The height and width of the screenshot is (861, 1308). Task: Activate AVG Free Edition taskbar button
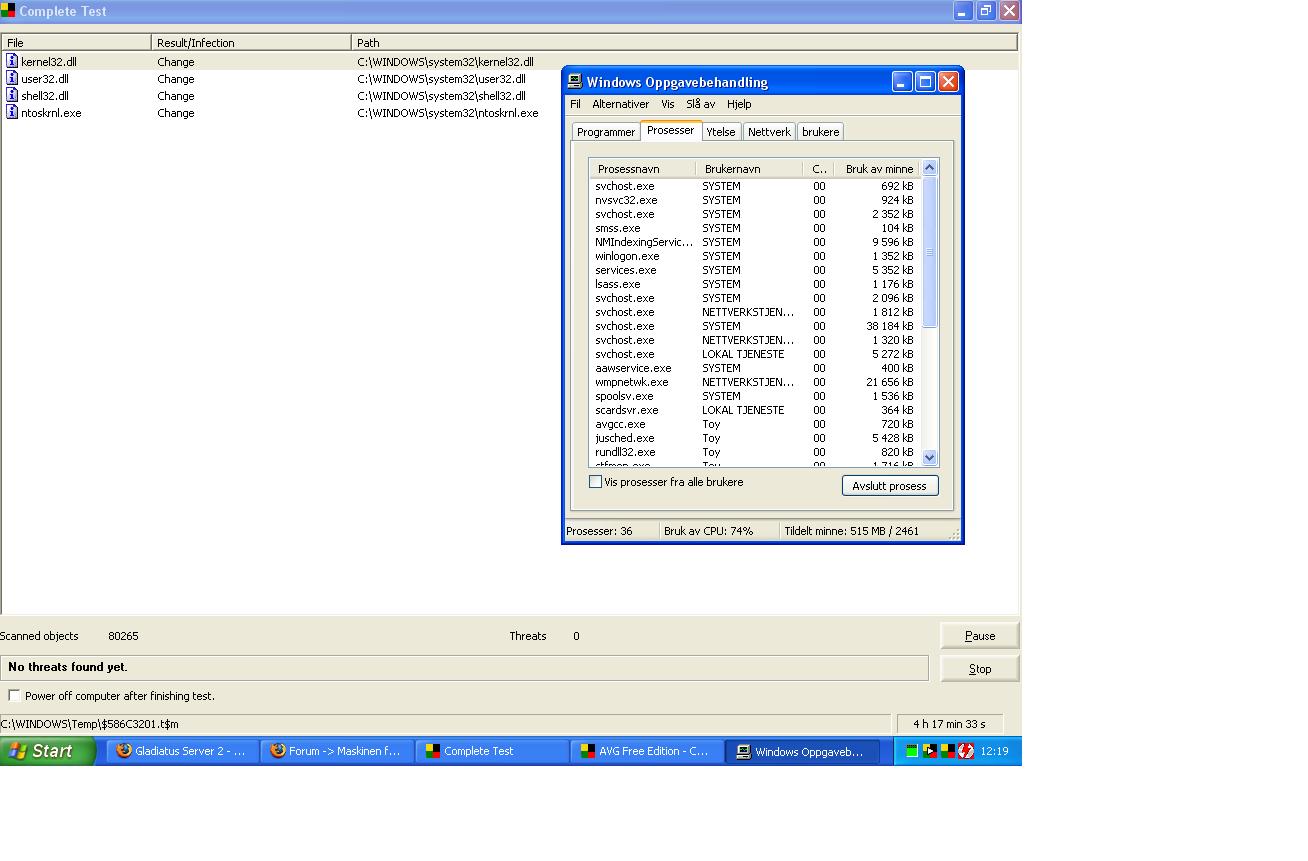(x=646, y=751)
